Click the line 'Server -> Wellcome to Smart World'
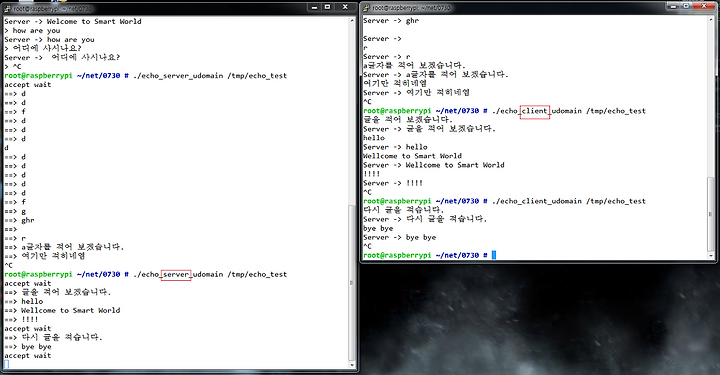This screenshot has width=720, height=375. pyautogui.click(x=433, y=165)
